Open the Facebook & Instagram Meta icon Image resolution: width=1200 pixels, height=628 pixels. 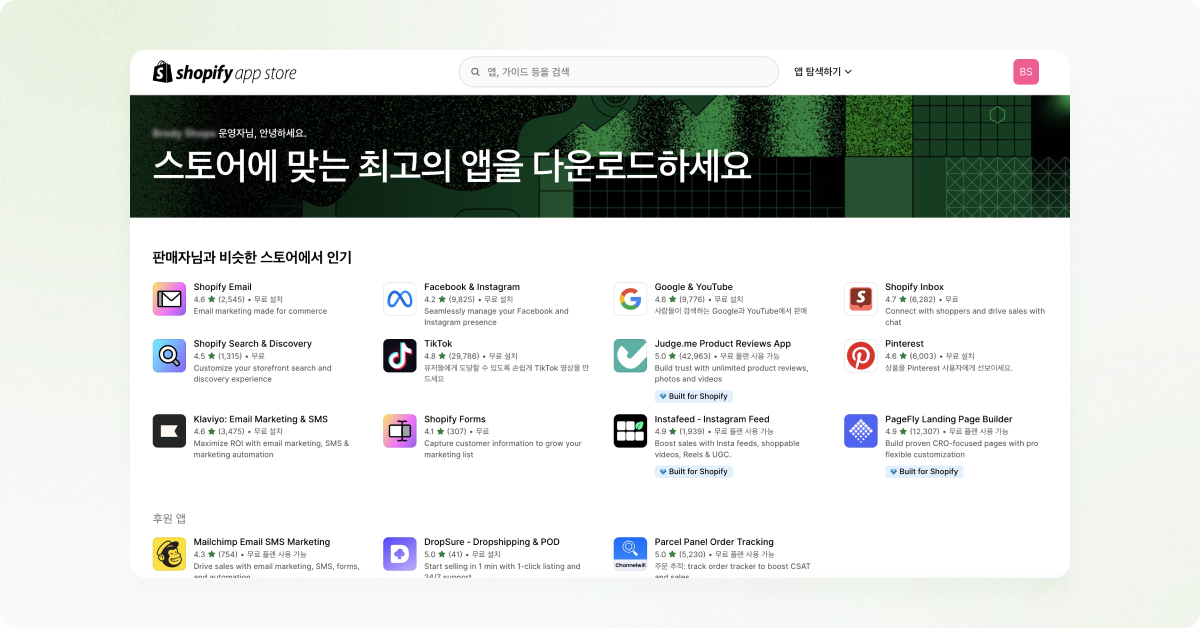400,299
